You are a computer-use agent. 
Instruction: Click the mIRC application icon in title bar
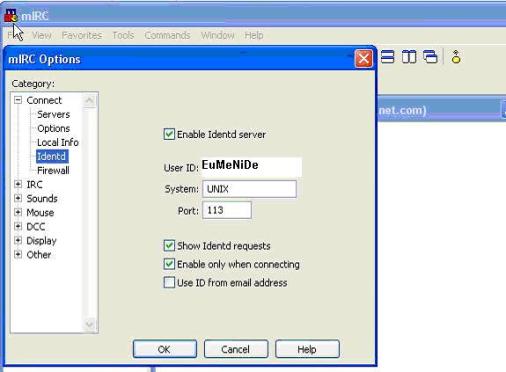[x=11, y=16]
